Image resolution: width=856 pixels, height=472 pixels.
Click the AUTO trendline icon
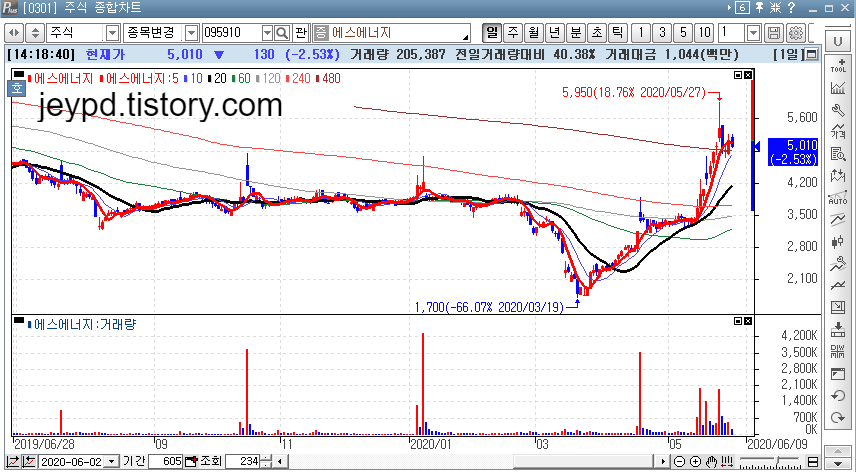pos(837,198)
